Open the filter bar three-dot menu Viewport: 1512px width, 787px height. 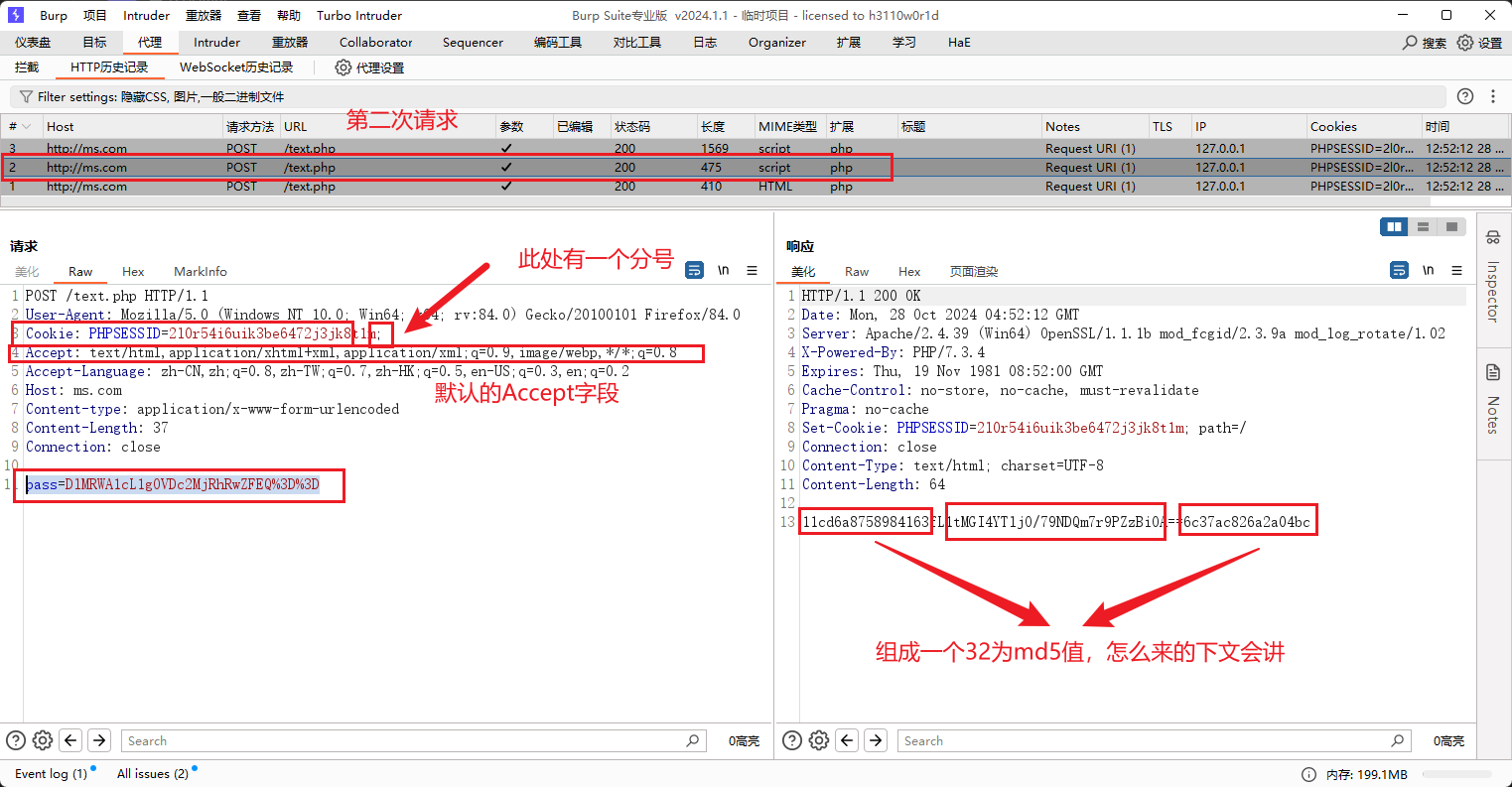pyautogui.click(x=1492, y=96)
